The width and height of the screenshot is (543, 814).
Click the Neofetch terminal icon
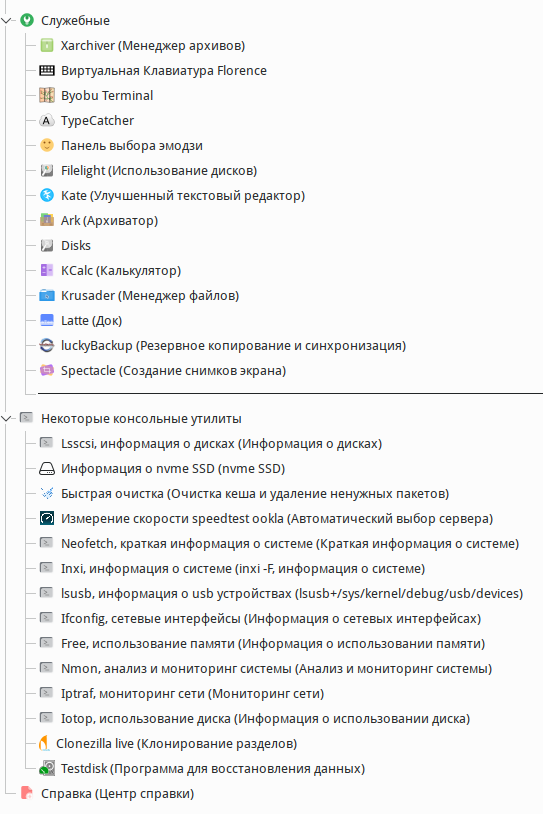pyautogui.click(x=47, y=542)
